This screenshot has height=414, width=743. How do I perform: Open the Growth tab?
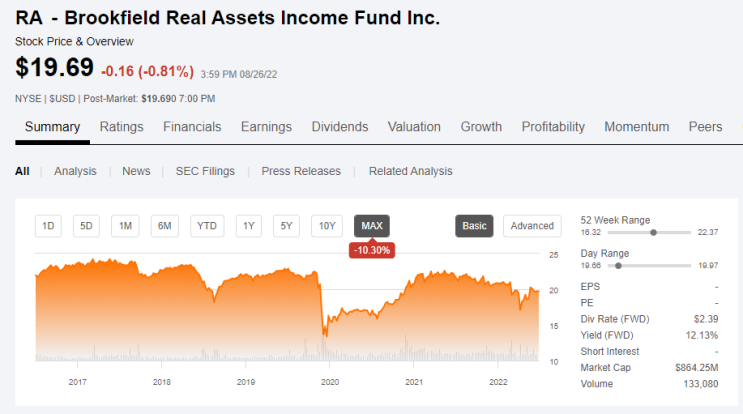click(481, 127)
